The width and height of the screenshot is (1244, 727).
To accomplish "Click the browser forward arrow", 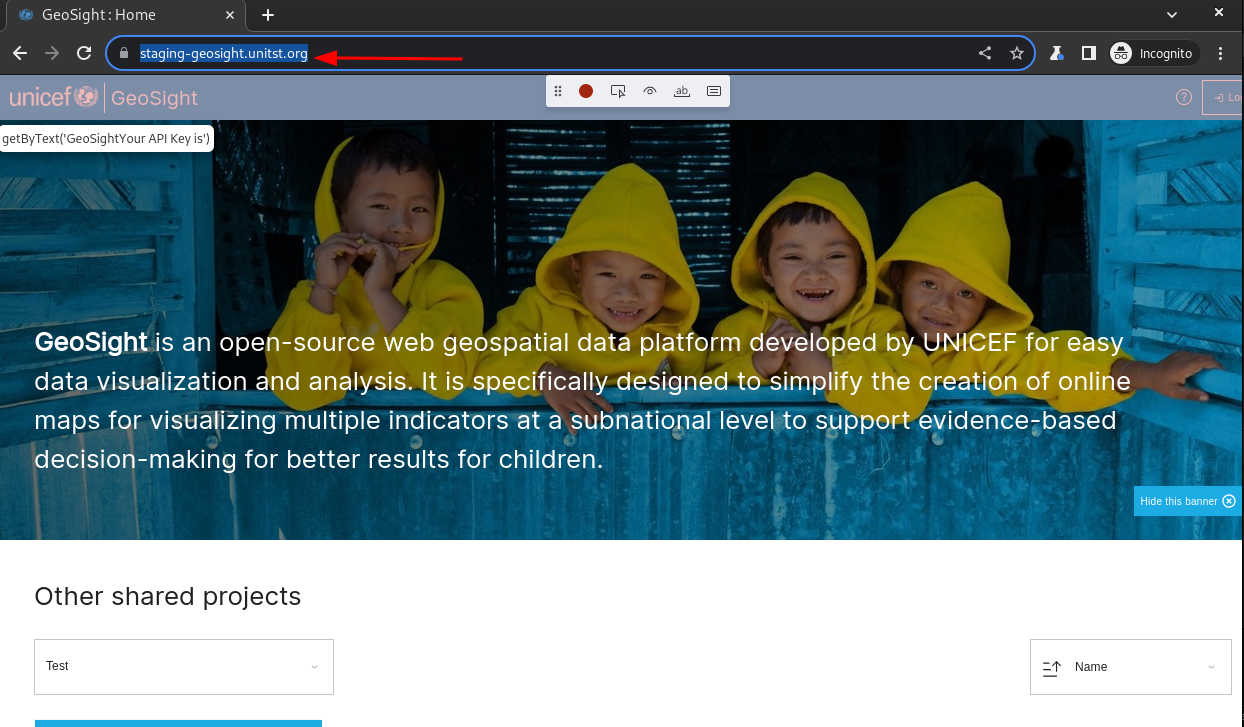I will point(52,53).
